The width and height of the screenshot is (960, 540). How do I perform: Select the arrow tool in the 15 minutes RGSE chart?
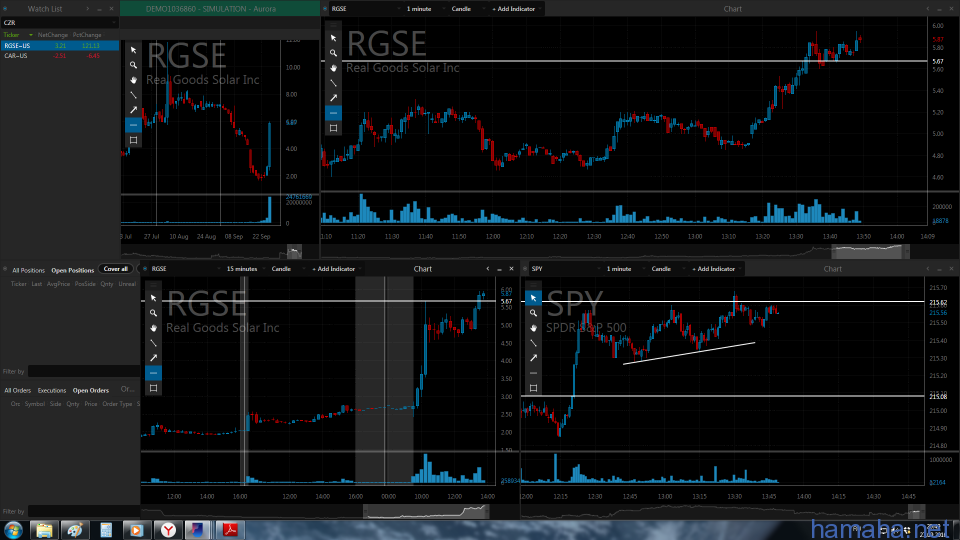tap(153, 358)
